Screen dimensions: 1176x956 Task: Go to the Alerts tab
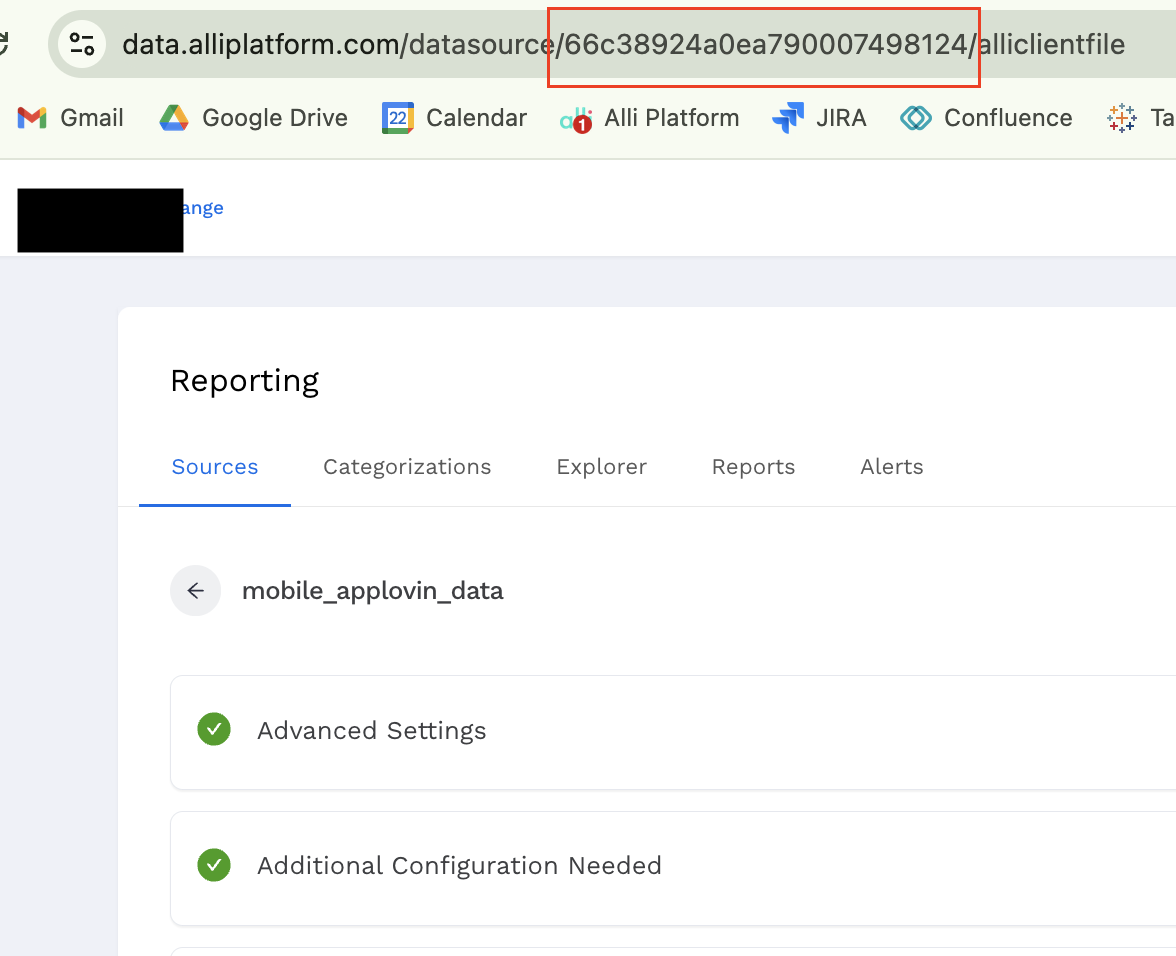(x=891, y=467)
